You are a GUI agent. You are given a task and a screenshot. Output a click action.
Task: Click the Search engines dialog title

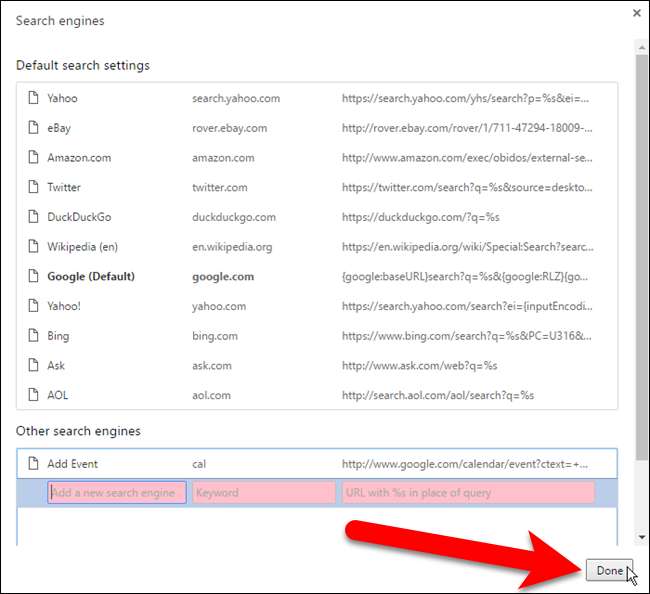point(60,21)
